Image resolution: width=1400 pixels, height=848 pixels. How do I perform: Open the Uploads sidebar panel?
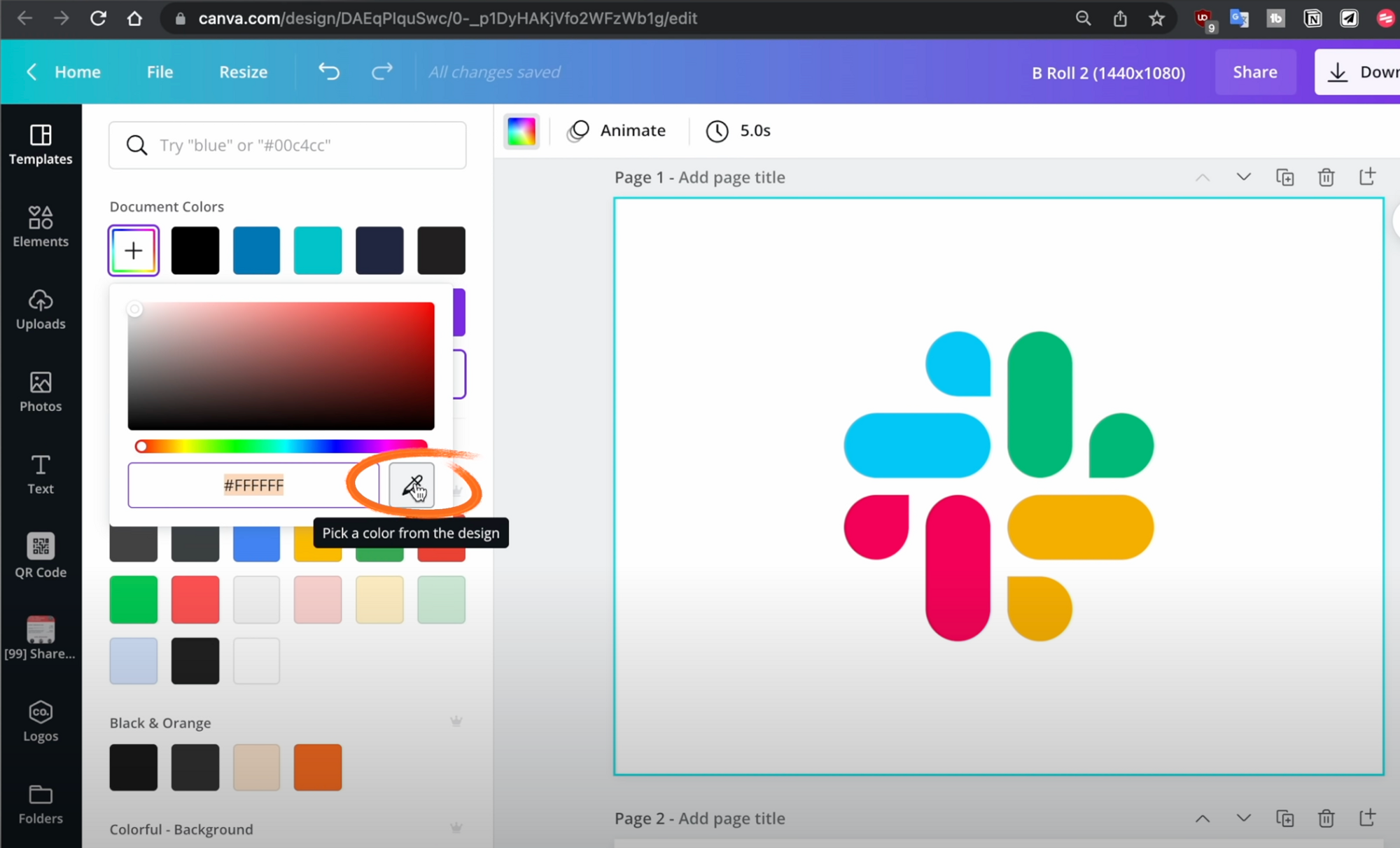tap(41, 310)
